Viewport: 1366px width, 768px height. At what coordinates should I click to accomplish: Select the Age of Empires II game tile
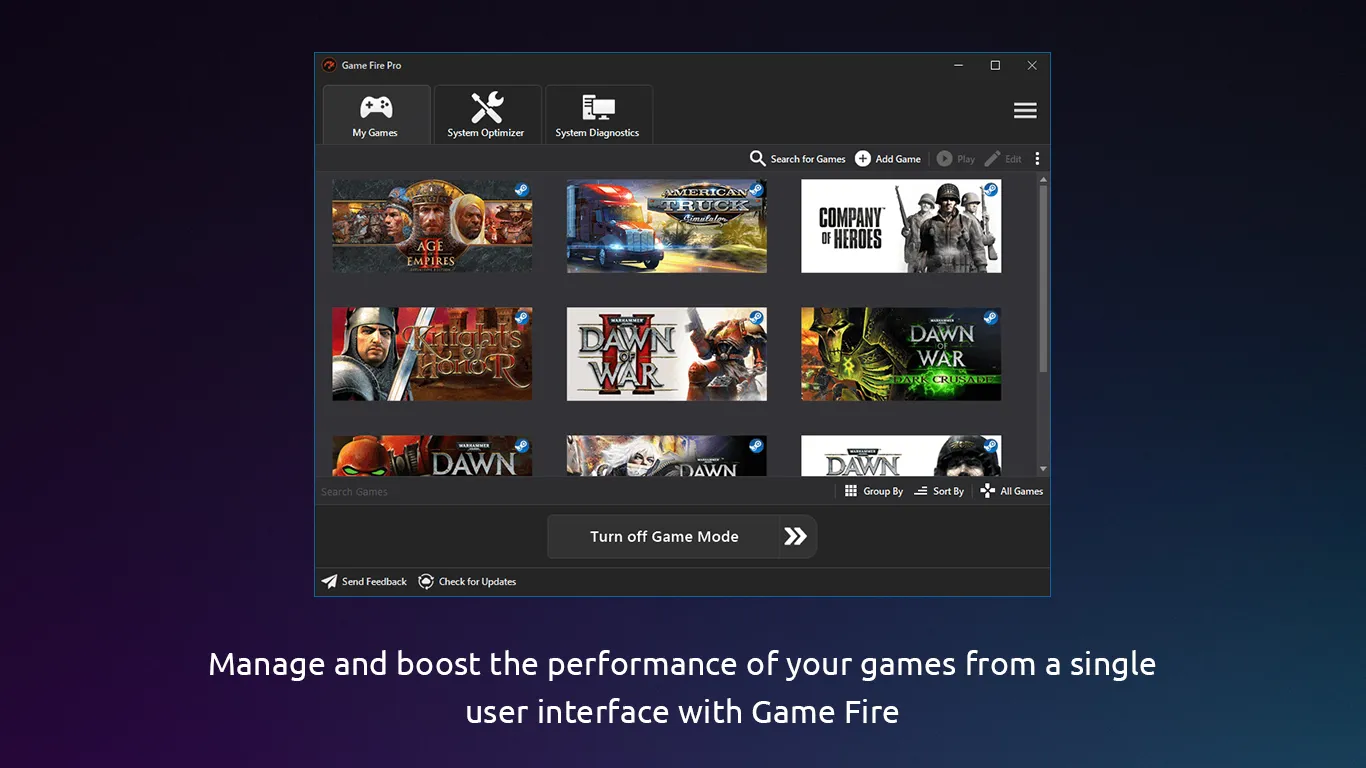click(x=432, y=226)
